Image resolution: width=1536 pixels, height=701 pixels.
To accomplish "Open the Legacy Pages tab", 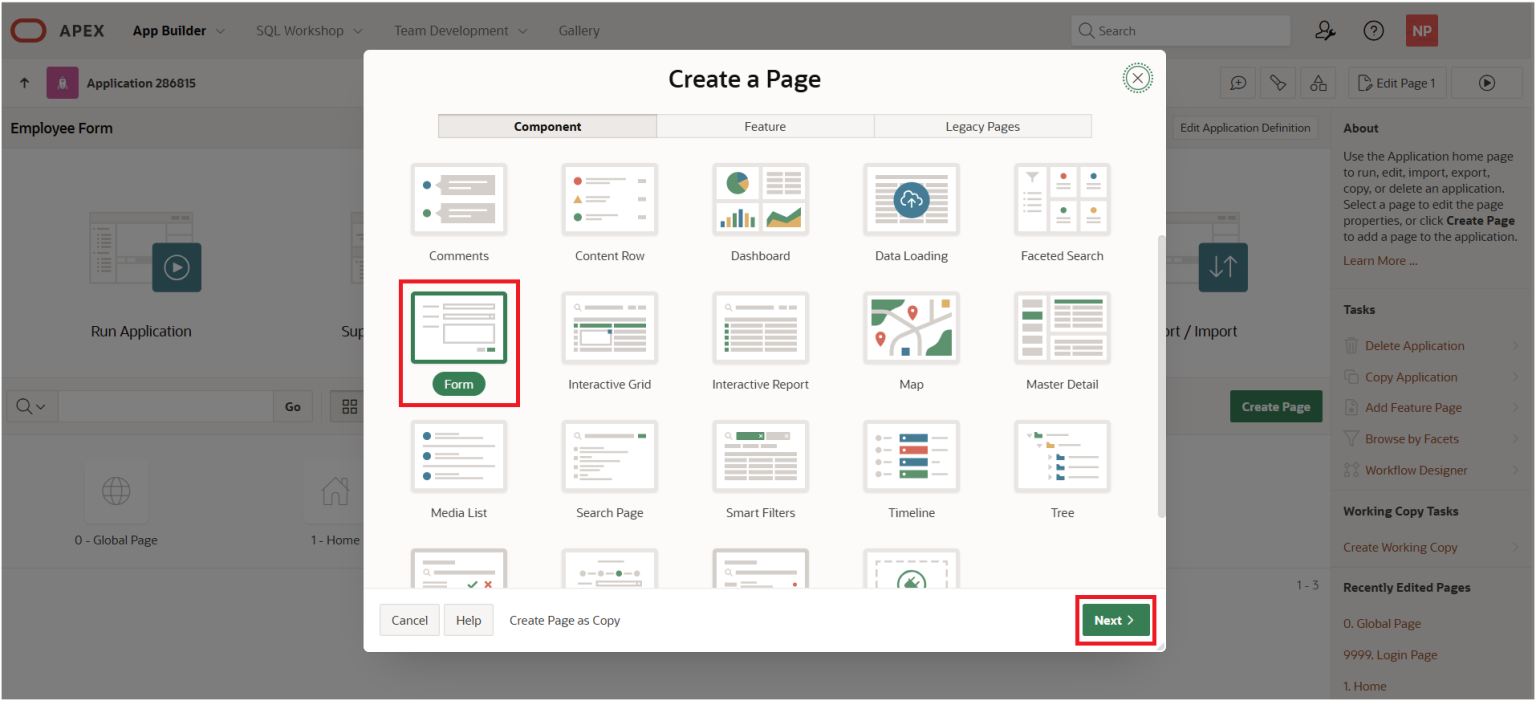I will tap(982, 126).
